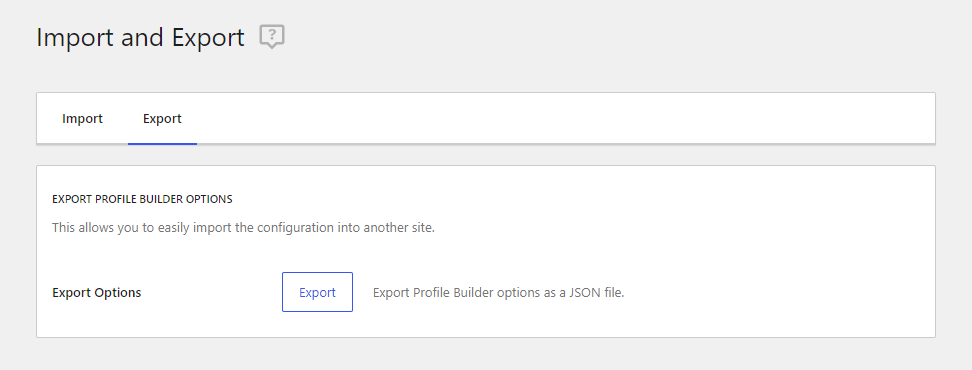Click the JSON file description text
The height and width of the screenshot is (370, 972).
(498, 293)
